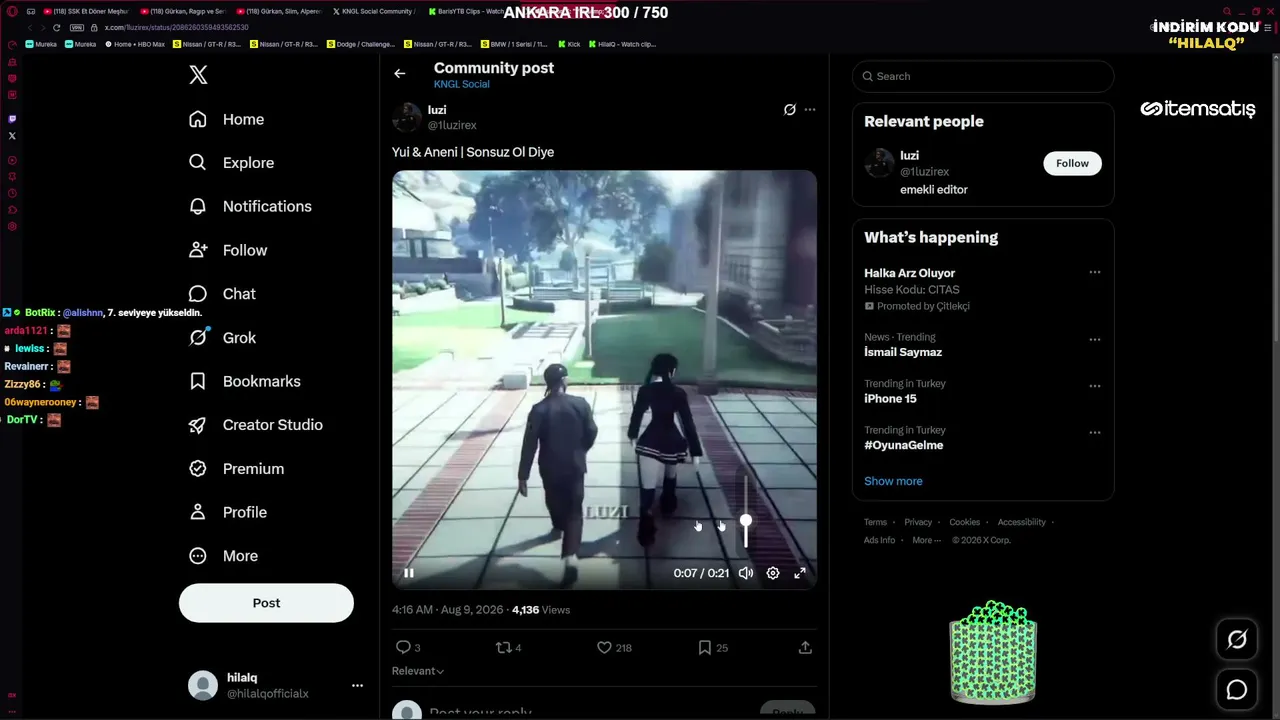The width and height of the screenshot is (1280, 720).
Task: Pause the video
Action: pyautogui.click(x=409, y=573)
